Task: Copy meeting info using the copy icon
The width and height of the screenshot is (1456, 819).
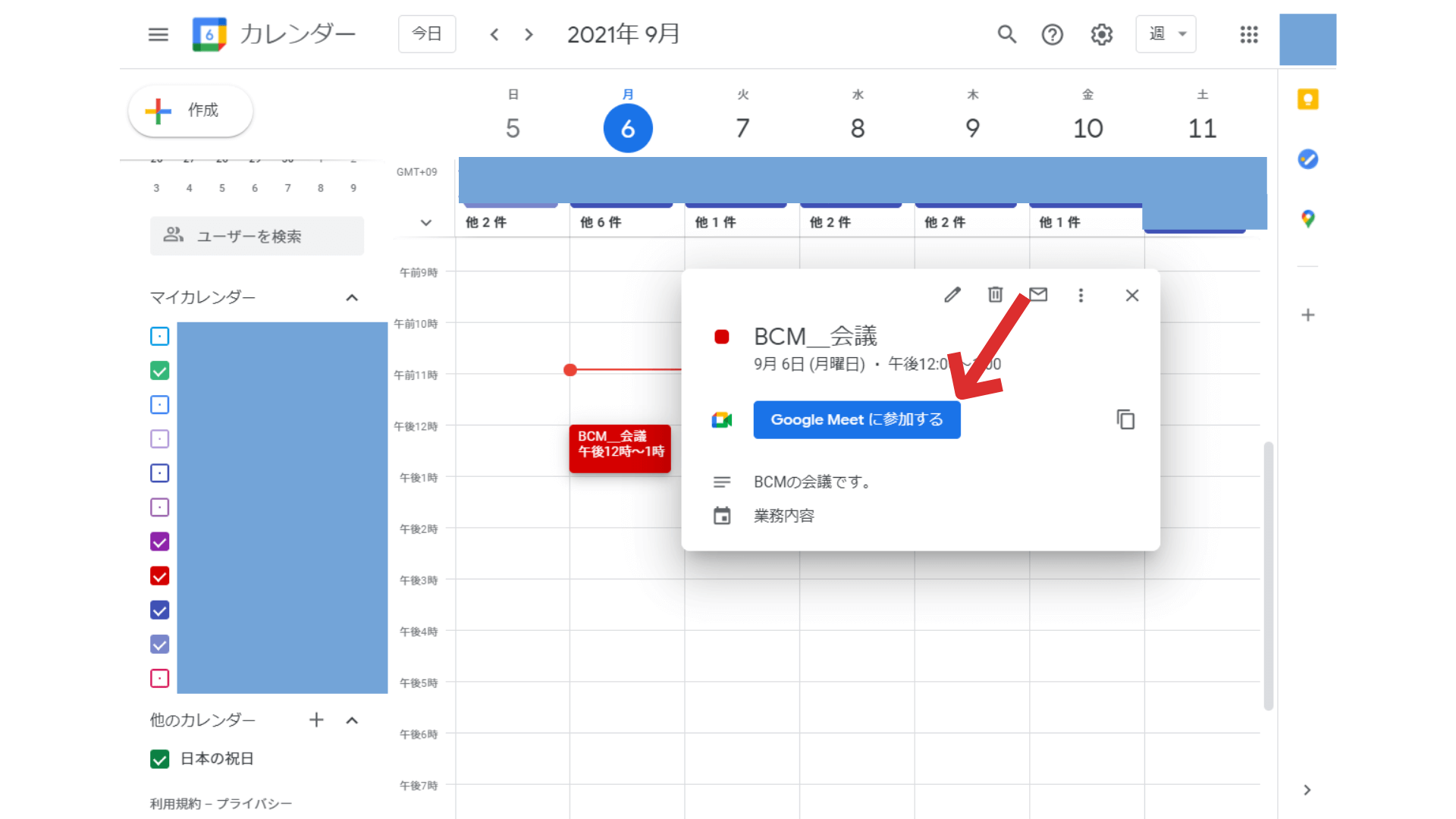Action: pyautogui.click(x=1125, y=419)
